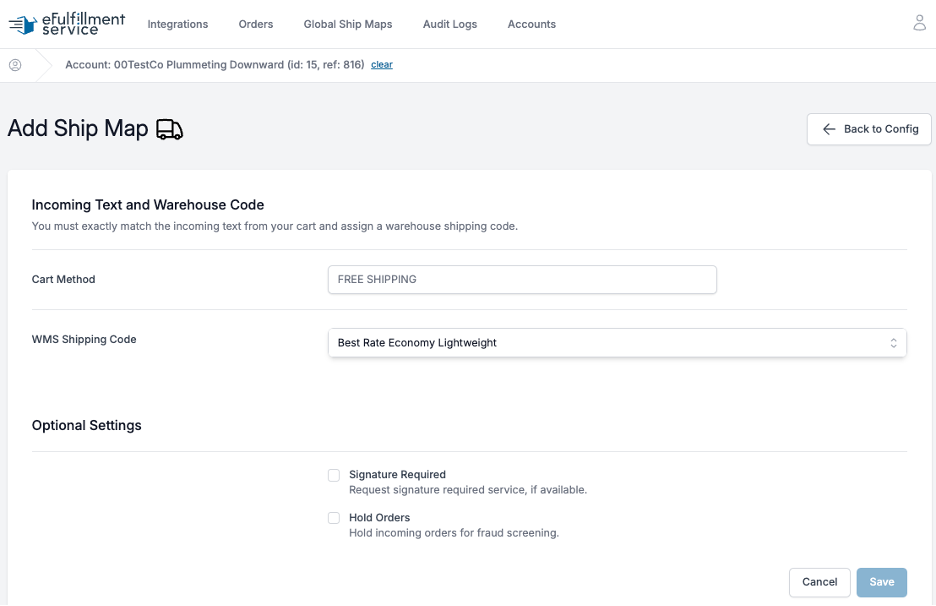Click the back arrow icon in Back to Config

click(829, 129)
